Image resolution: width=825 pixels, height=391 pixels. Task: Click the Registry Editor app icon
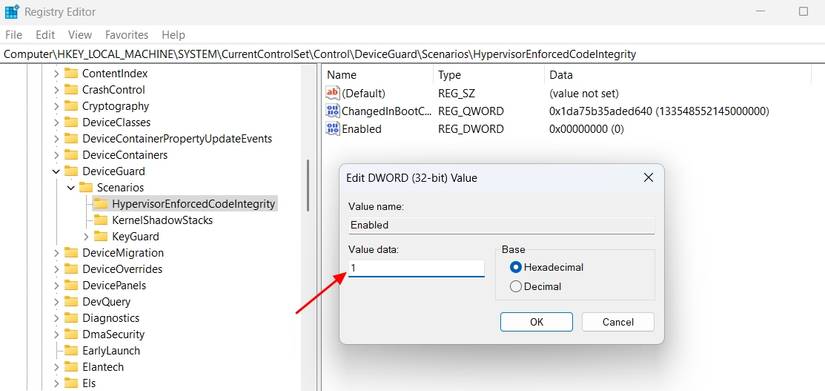pyautogui.click(x=12, y=12)
